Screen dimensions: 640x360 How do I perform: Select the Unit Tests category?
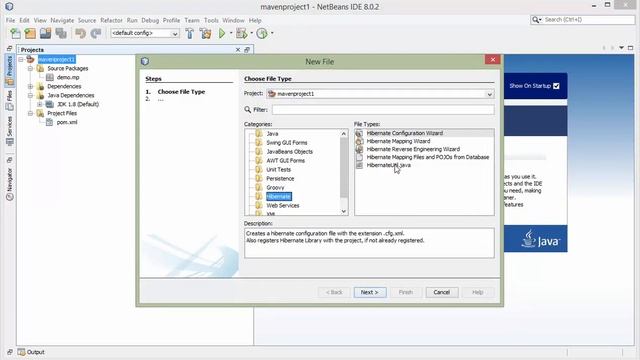279,170
